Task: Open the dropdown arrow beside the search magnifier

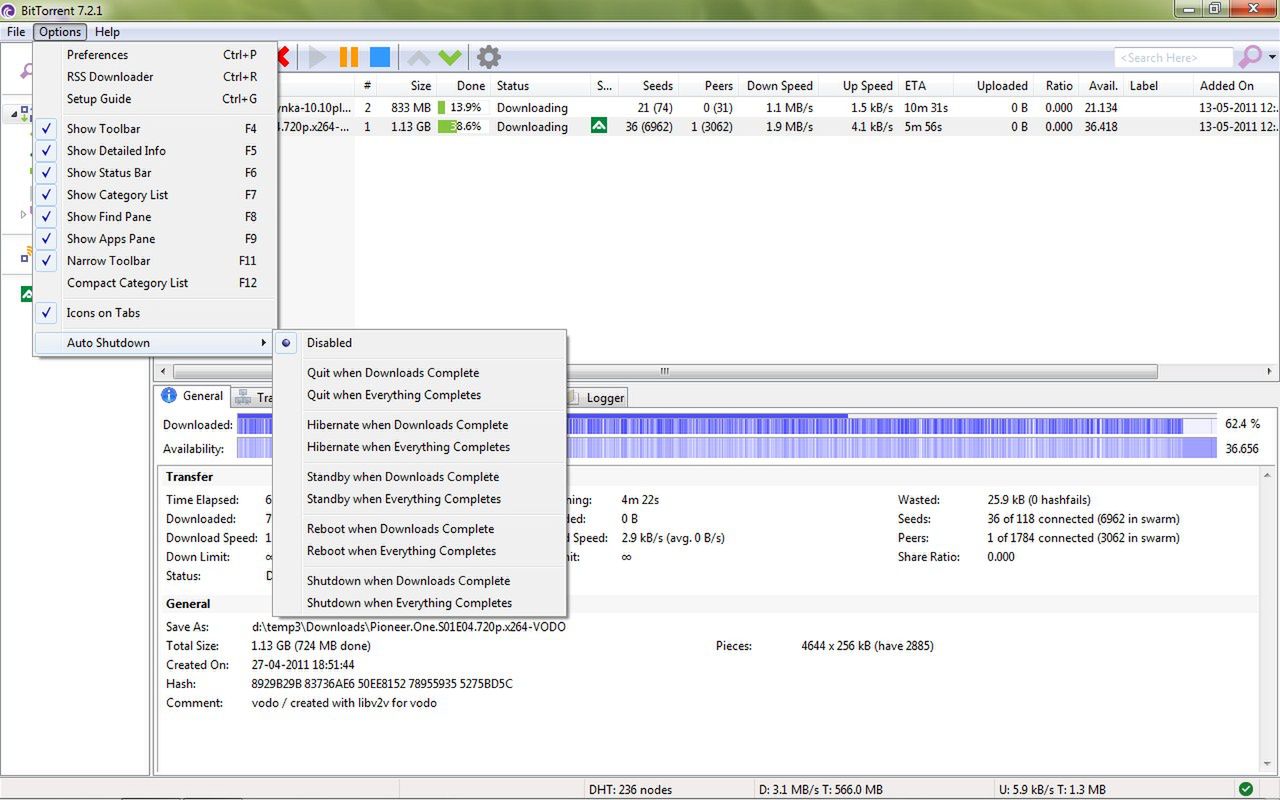Action: coord(1272,57)
